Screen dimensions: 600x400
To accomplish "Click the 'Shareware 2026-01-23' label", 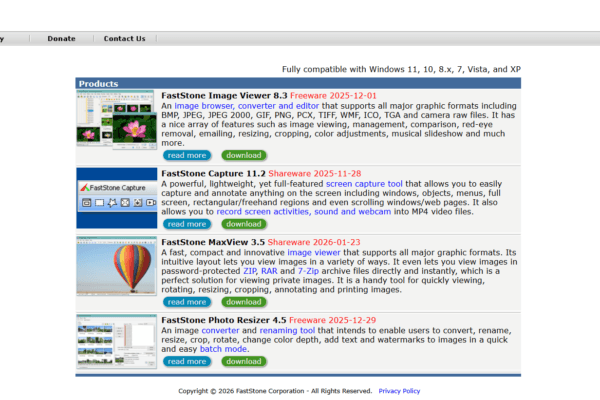I will (314, 242).
